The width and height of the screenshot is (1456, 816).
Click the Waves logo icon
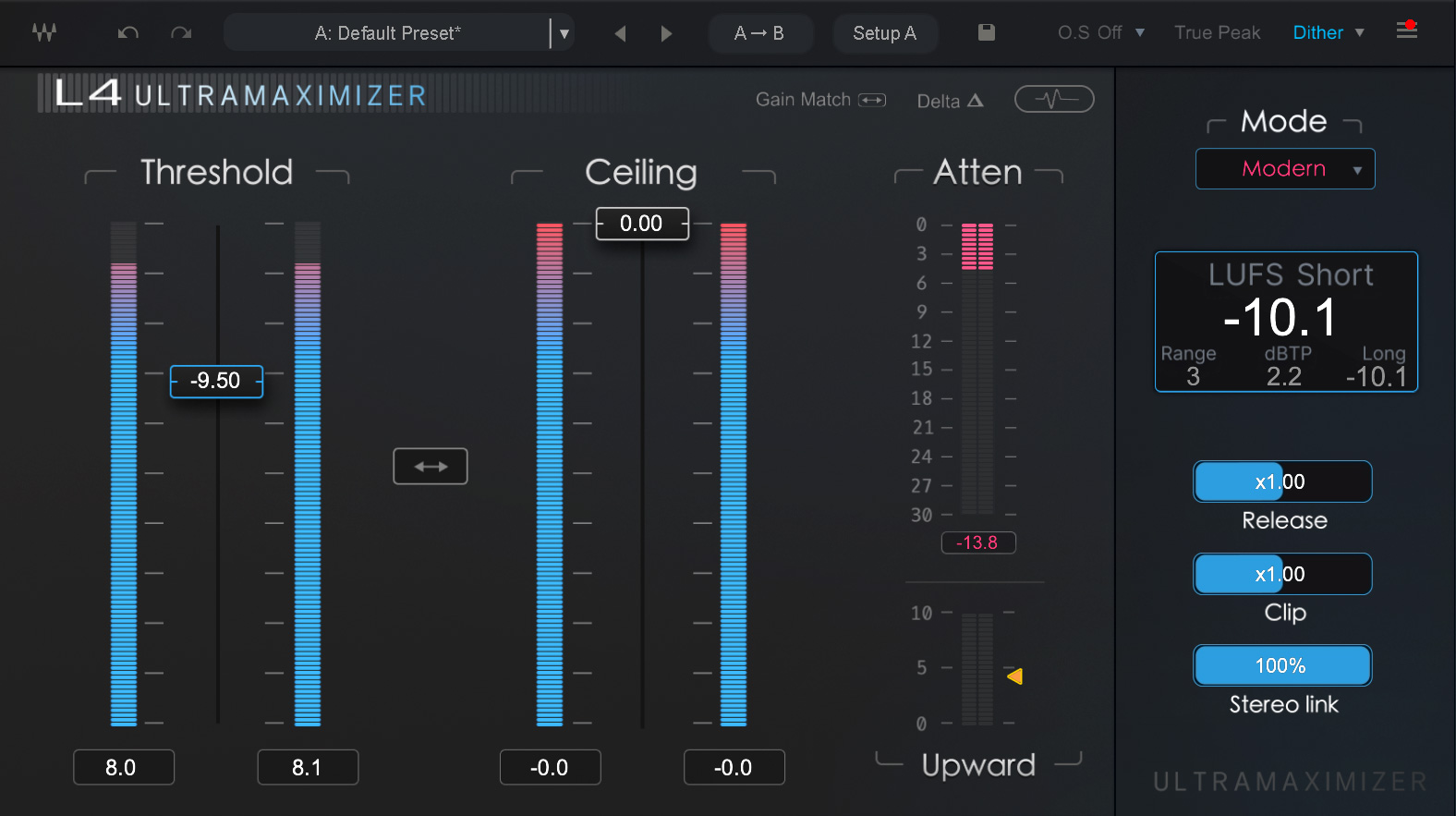click(43, 33)
